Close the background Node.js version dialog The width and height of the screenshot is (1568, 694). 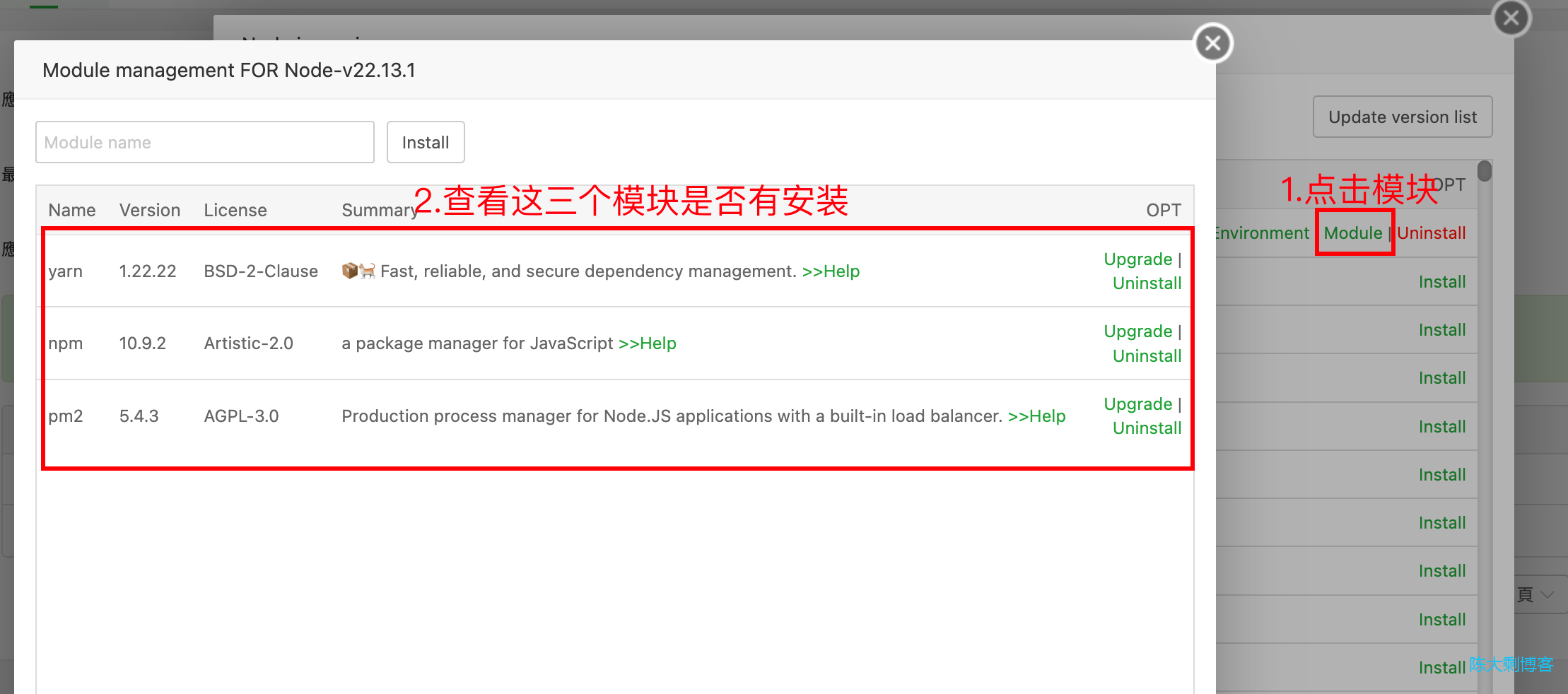click(1511, 18)
